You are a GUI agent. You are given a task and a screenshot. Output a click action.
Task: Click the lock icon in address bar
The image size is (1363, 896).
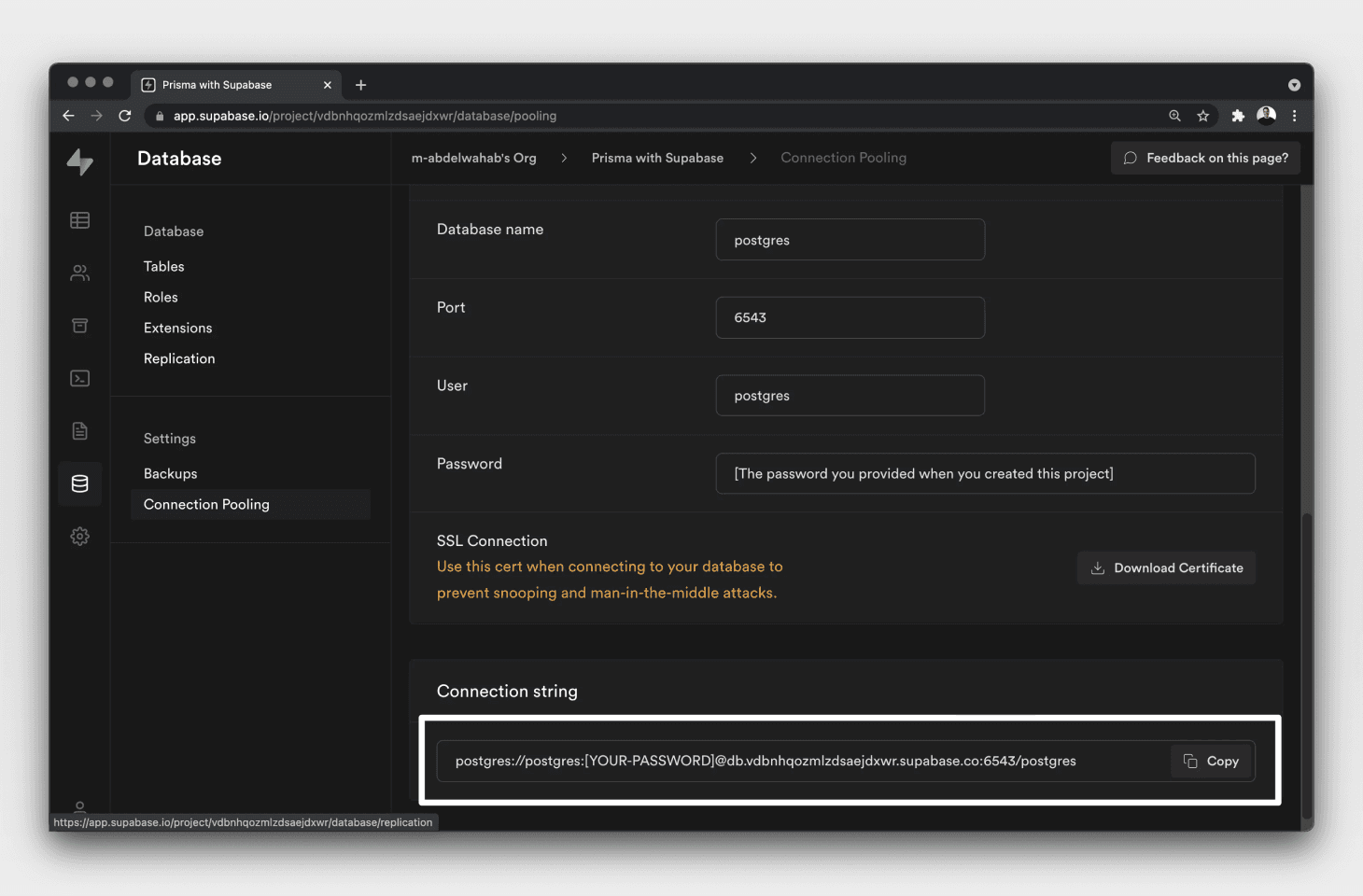160,116
